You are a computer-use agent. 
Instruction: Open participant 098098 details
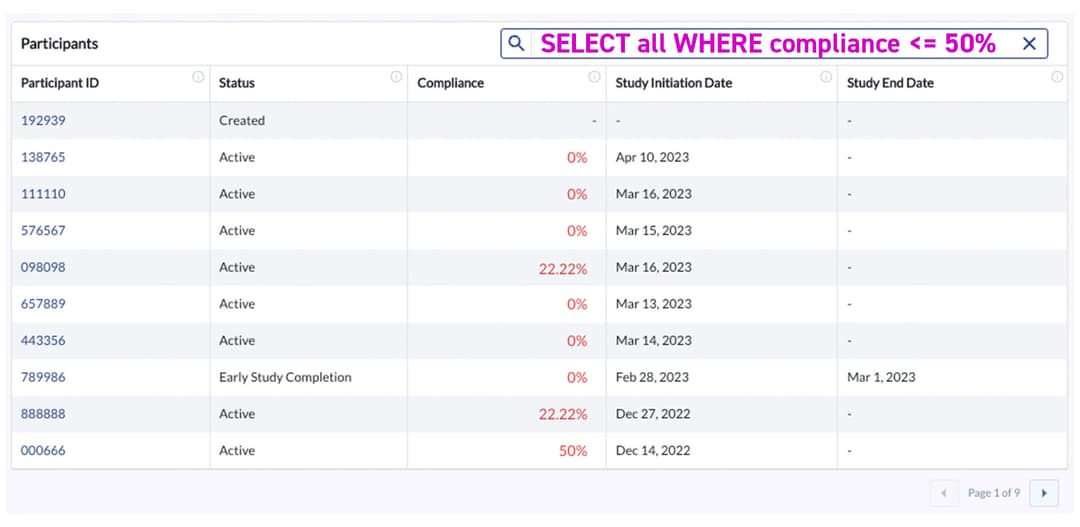pos(43,267)
